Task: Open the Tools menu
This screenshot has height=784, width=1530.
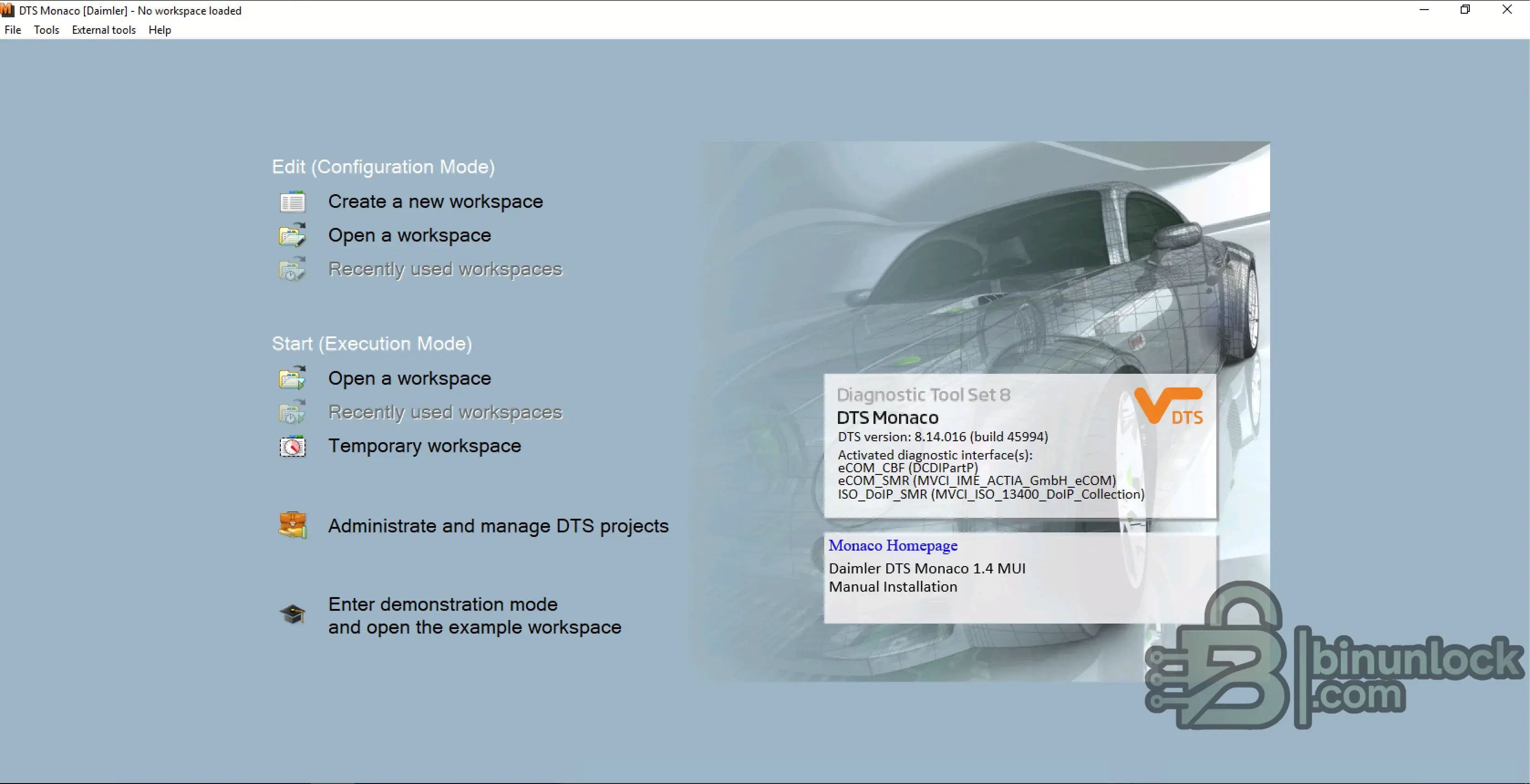Action: pyautogui.click(x=47, y=30)
